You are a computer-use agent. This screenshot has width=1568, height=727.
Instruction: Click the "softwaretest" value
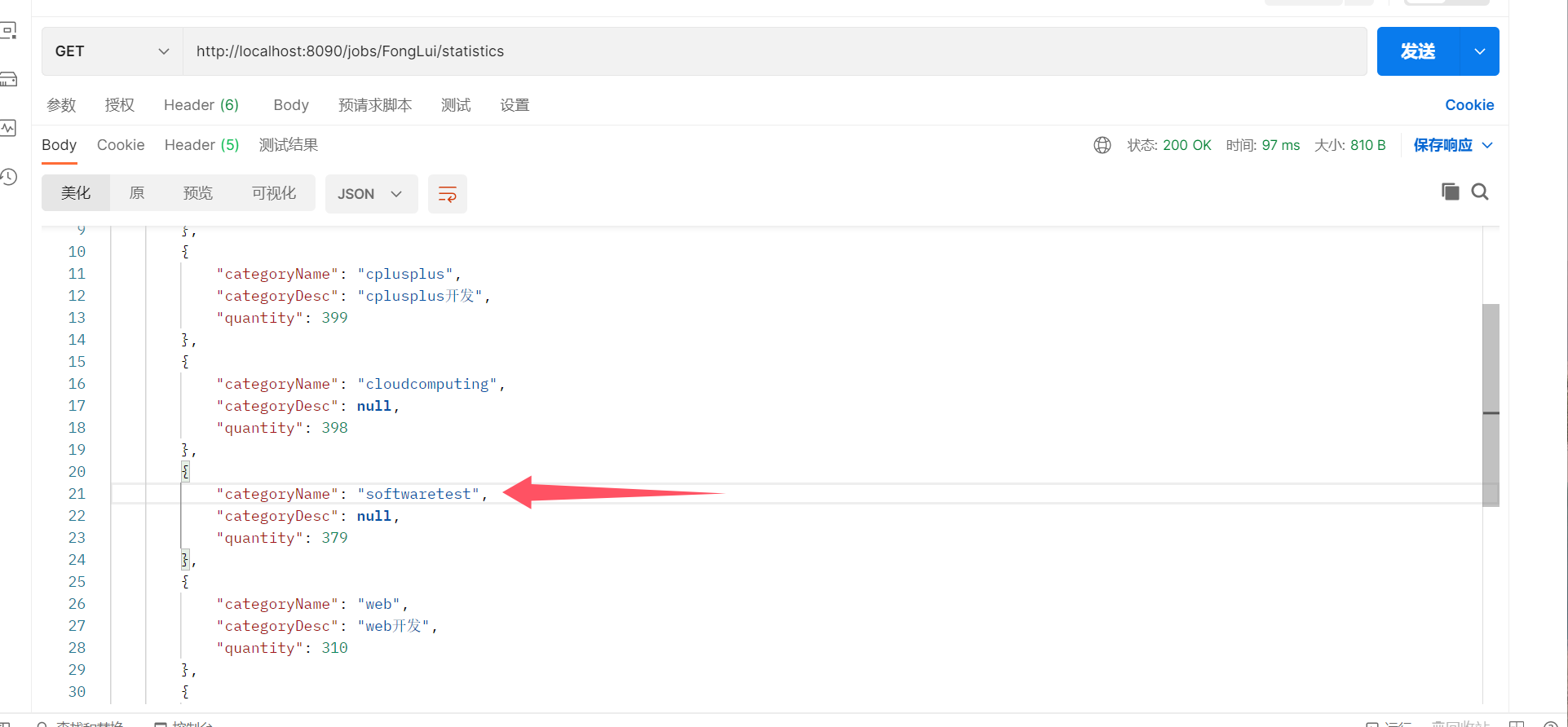click(418, 494)
